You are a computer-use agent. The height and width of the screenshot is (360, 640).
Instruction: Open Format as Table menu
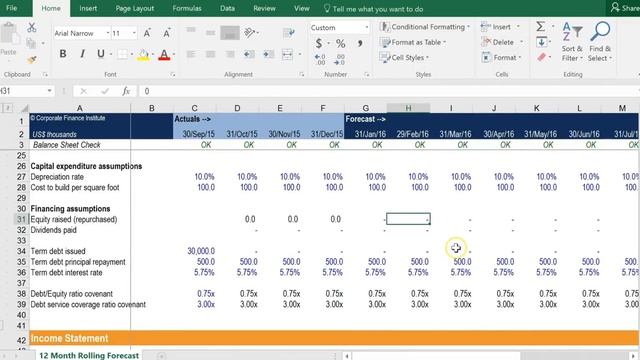[x=413, y=42]
